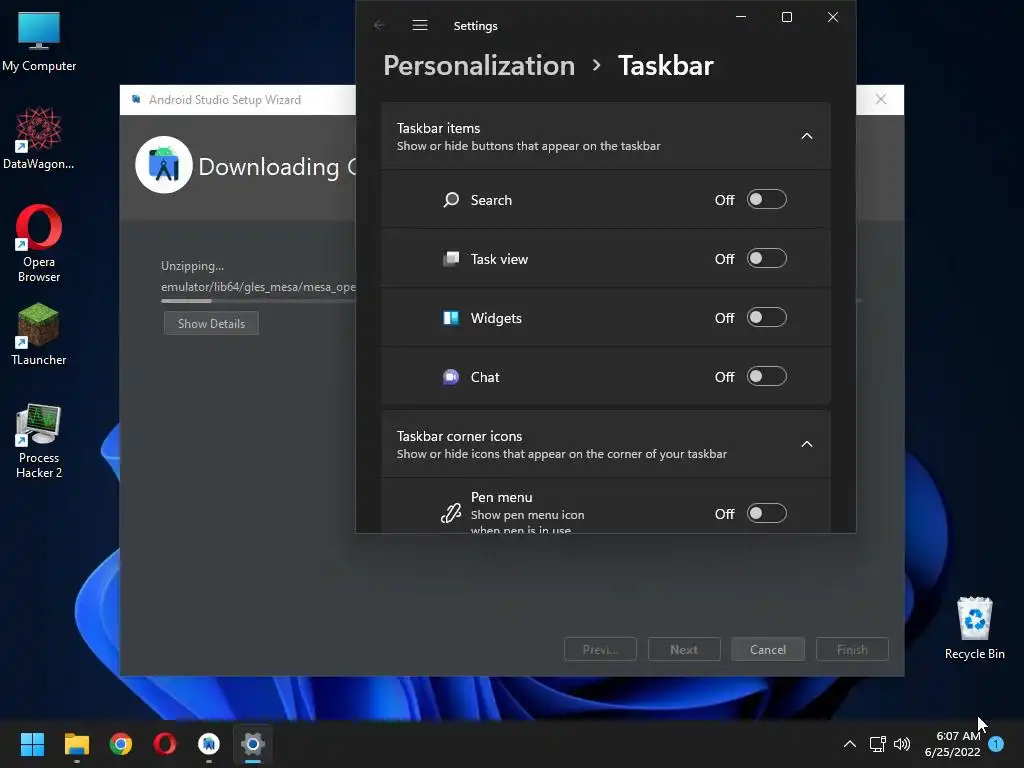Open the Recycle Bin desktop icon

974,628
